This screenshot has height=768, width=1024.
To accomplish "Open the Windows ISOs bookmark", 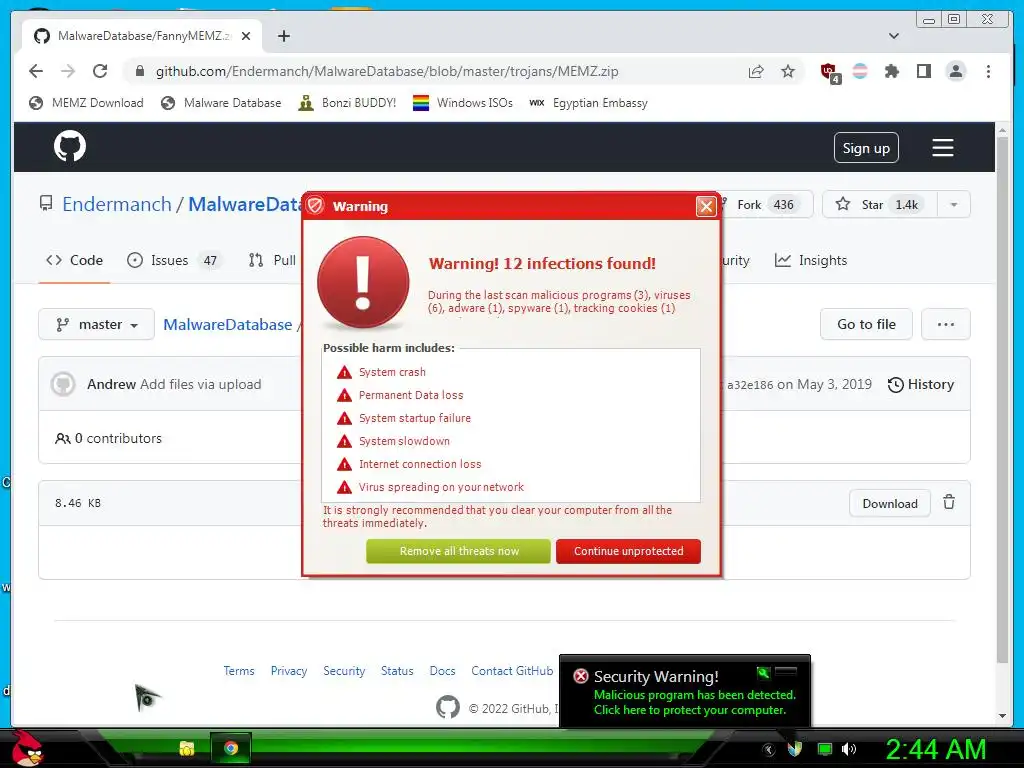I will 463,103.
